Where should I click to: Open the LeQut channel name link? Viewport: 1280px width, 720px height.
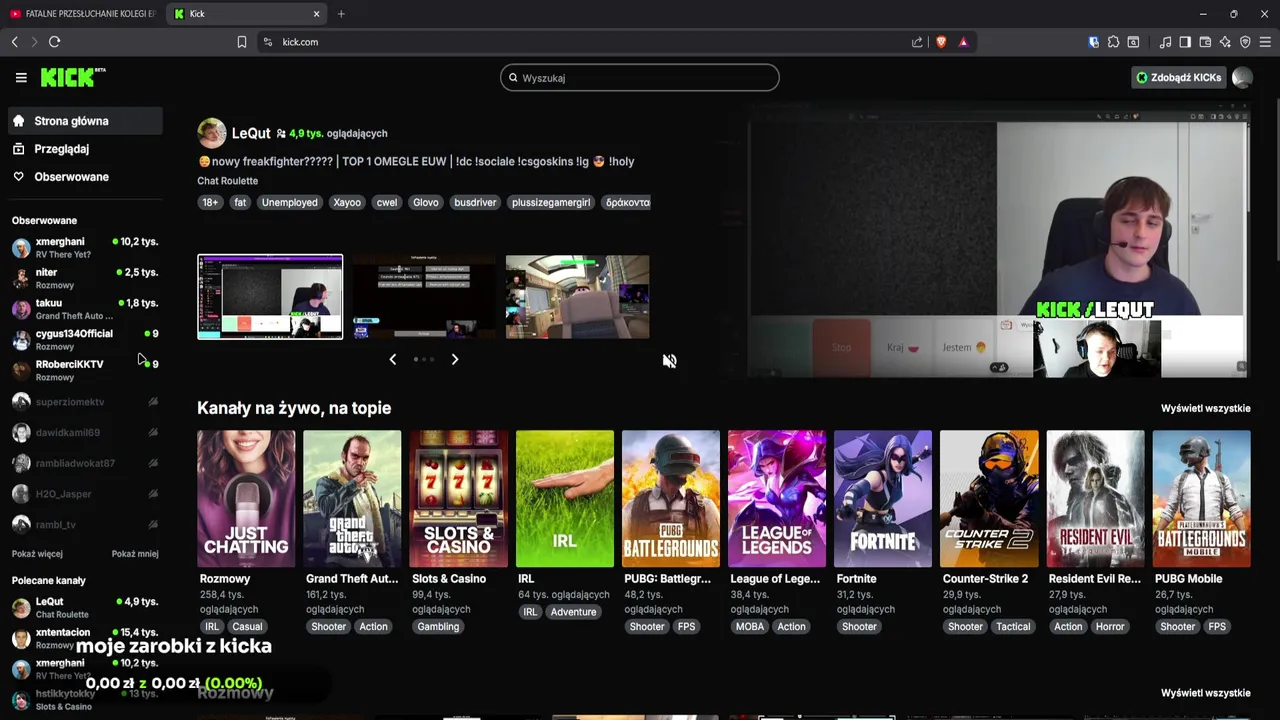pos(251,133)
